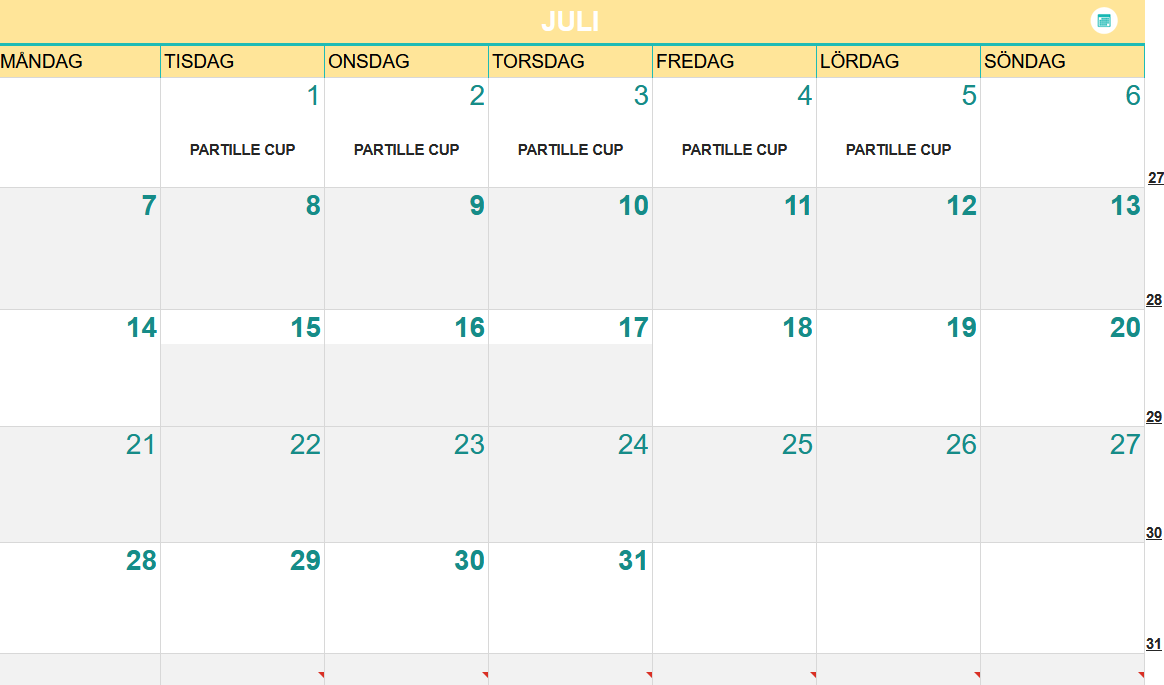Select the PARTILLE CUP entry on July 1

[x=242, y=150]
